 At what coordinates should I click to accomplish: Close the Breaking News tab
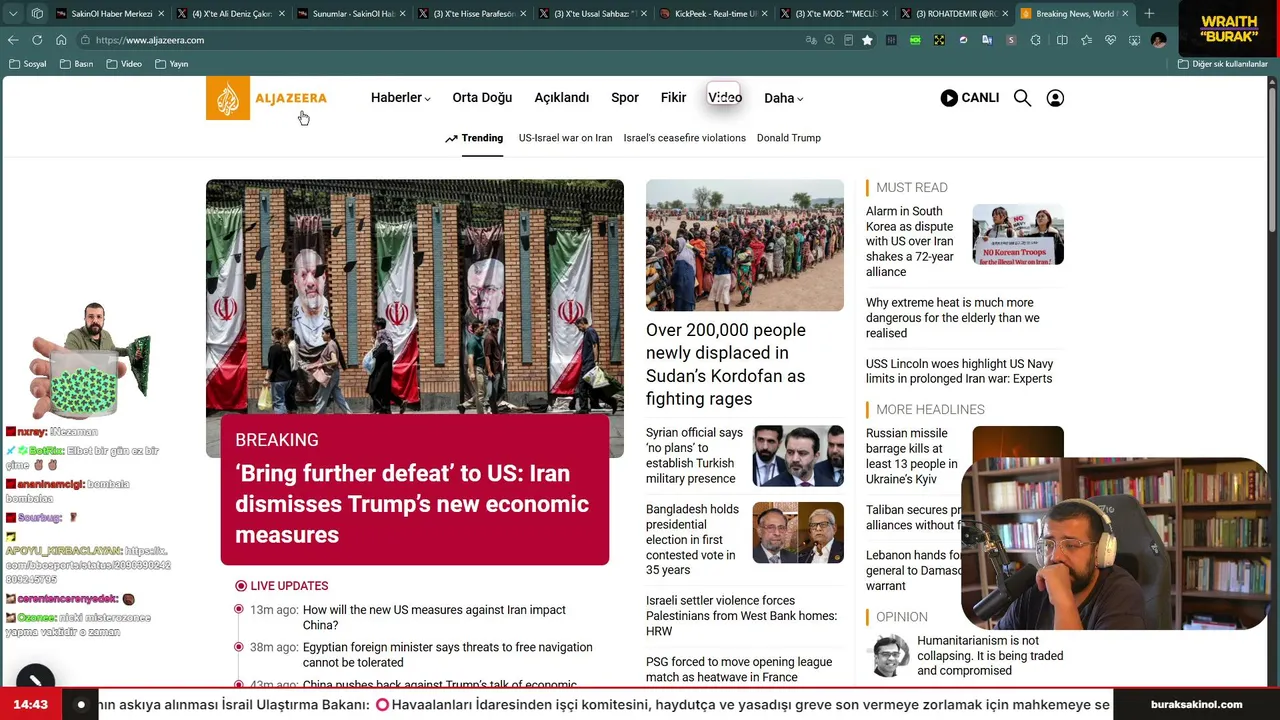(1125, 14)
